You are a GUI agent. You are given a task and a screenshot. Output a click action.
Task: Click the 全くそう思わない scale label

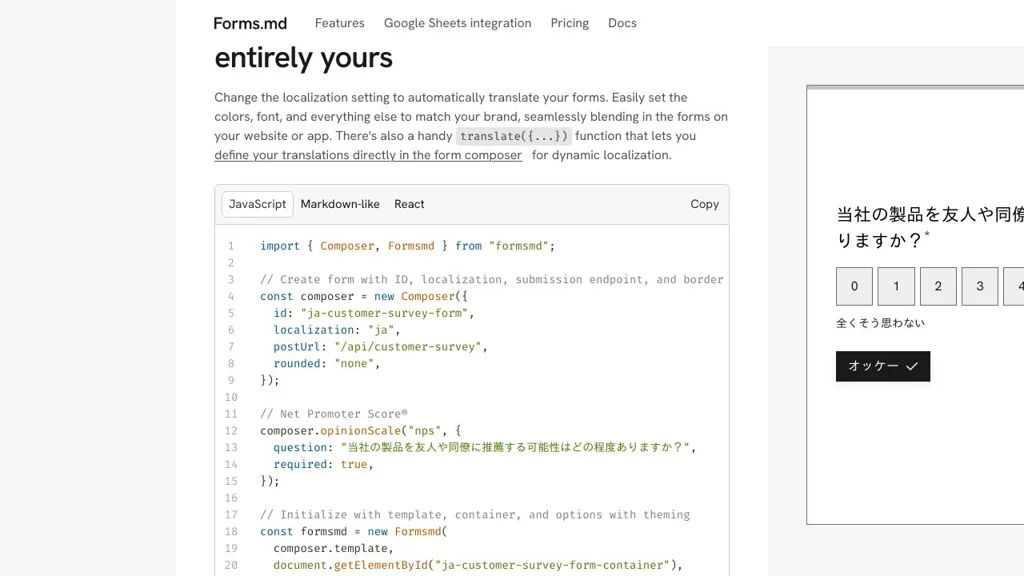click(x=880, y=323)
